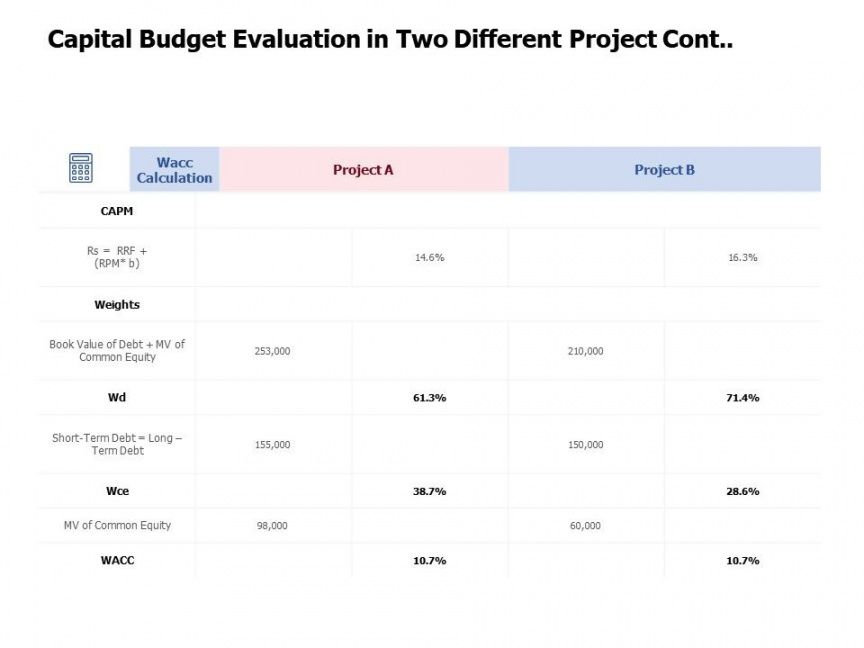
Task: Click the calculator icon
Action: click(x=81, y=168)
